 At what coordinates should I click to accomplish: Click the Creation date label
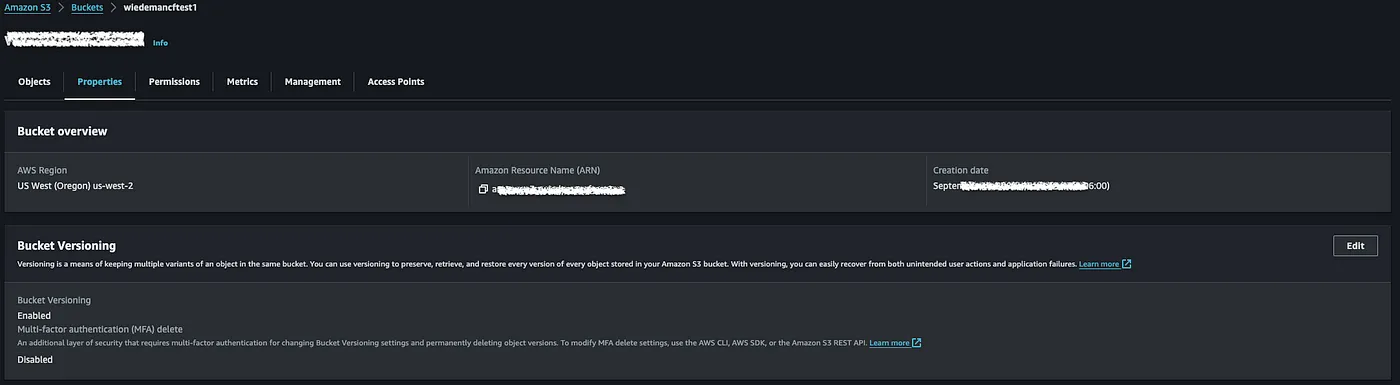tap(960, 170)
